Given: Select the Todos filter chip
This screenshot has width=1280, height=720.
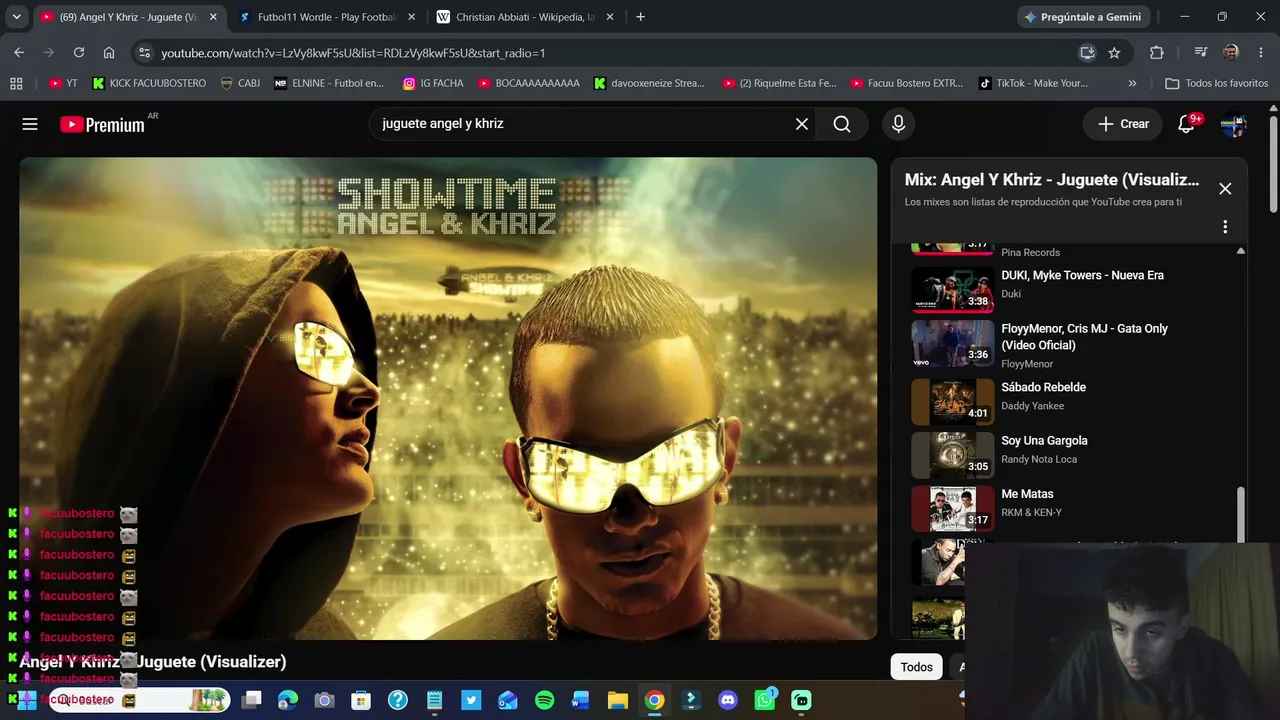Looking at the screenshot, I should coord(917,667).
